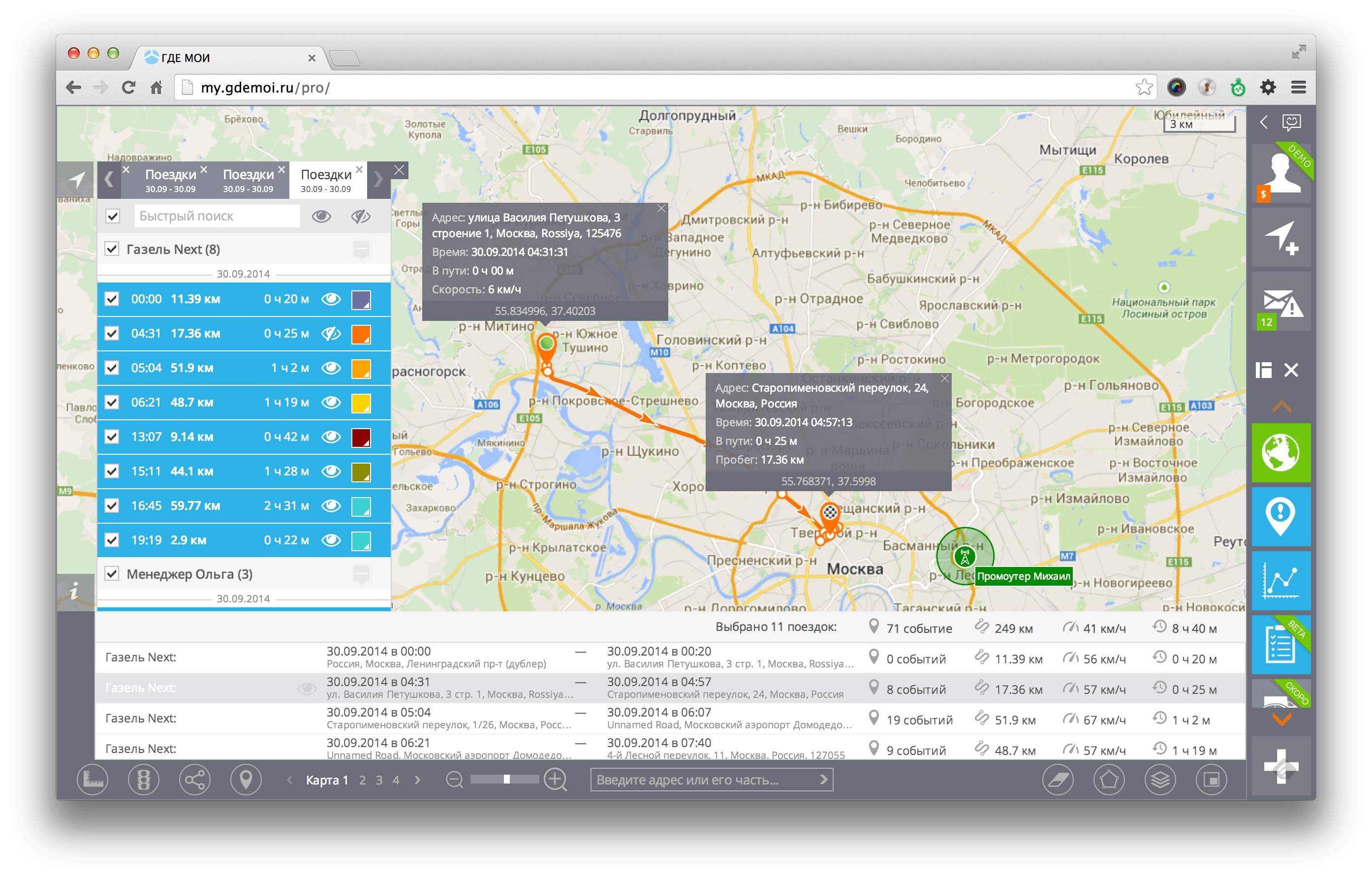The width and height of the screenshot is (1372, 878).
Task: Toggle checkbox for Менеджер Ольга group
Action: 113,573
